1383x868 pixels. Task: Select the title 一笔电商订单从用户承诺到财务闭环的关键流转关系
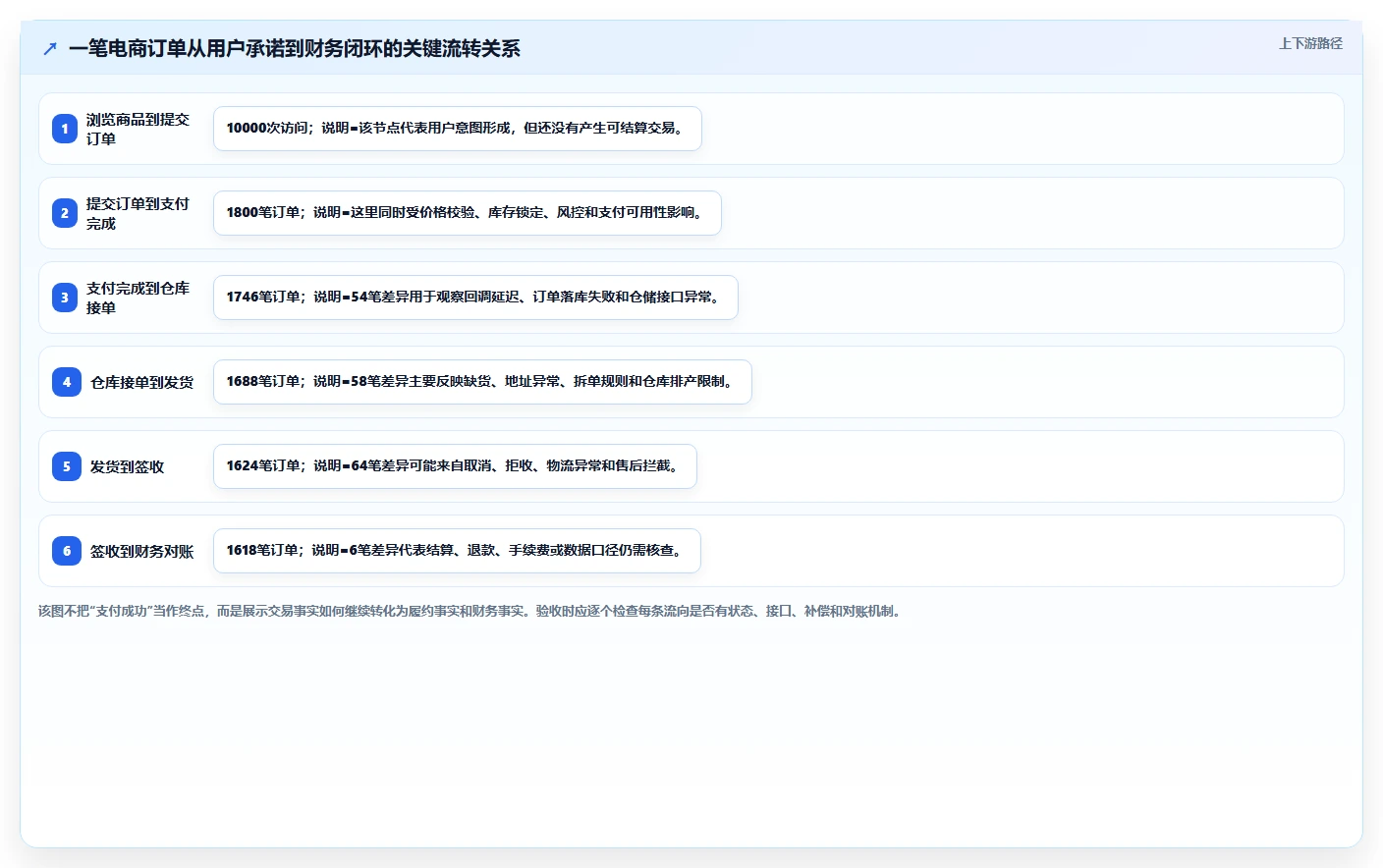(x=295, y=48)
